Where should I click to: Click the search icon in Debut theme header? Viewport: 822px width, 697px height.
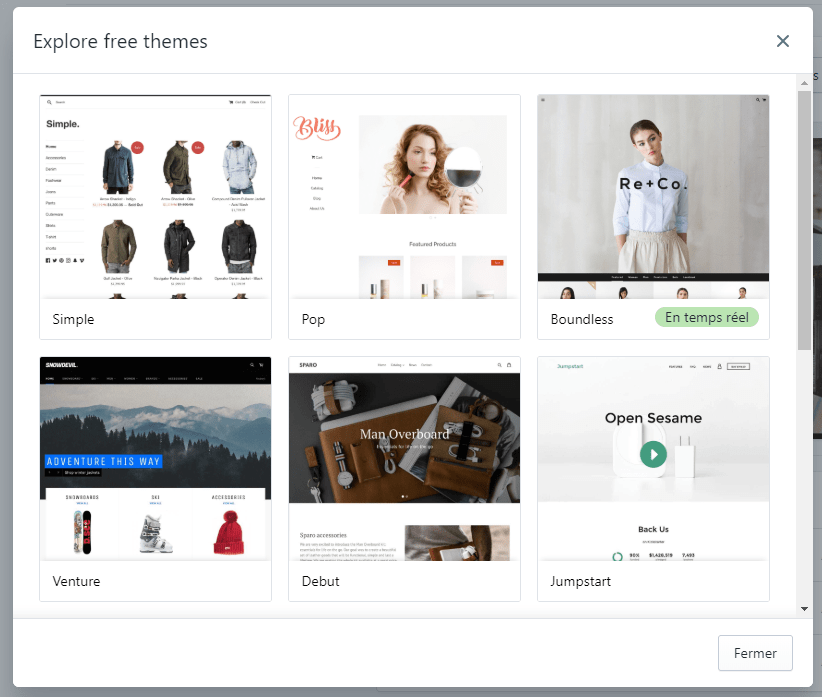500,365
